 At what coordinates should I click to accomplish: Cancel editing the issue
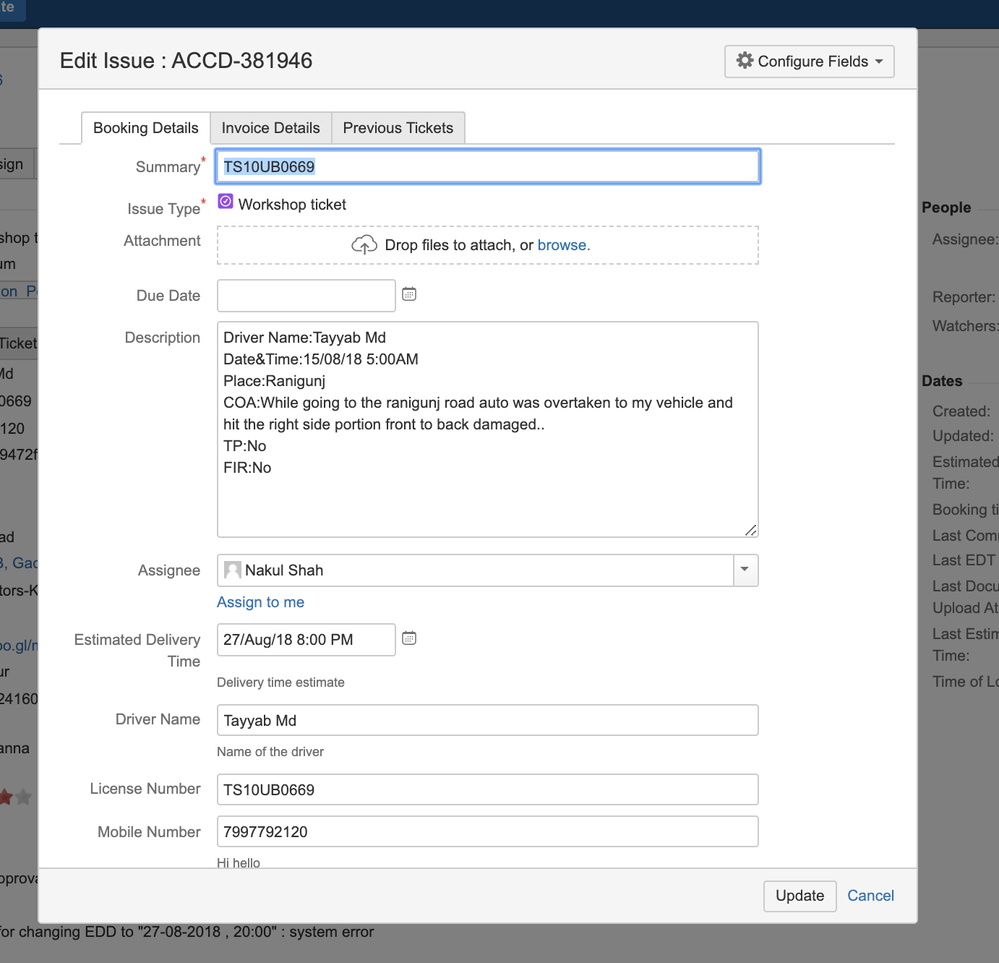[x=870, y=895]
